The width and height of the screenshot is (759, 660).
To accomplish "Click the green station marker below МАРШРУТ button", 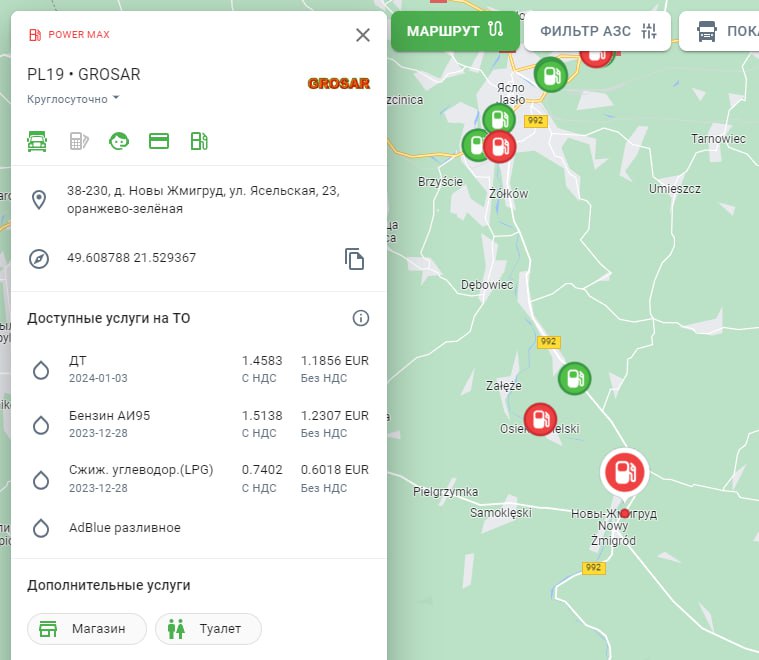I will (x=549, y=74).
